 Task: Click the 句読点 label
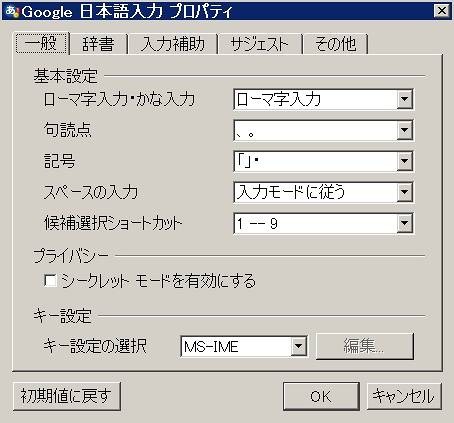click(68, 130)
